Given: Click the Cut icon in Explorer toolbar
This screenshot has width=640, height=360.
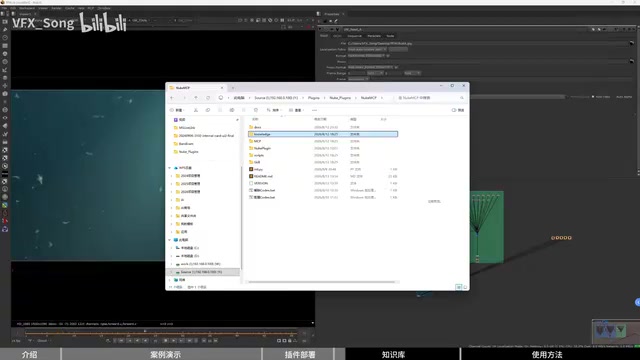Looking at the screenshot, I should tap(196, 110).
